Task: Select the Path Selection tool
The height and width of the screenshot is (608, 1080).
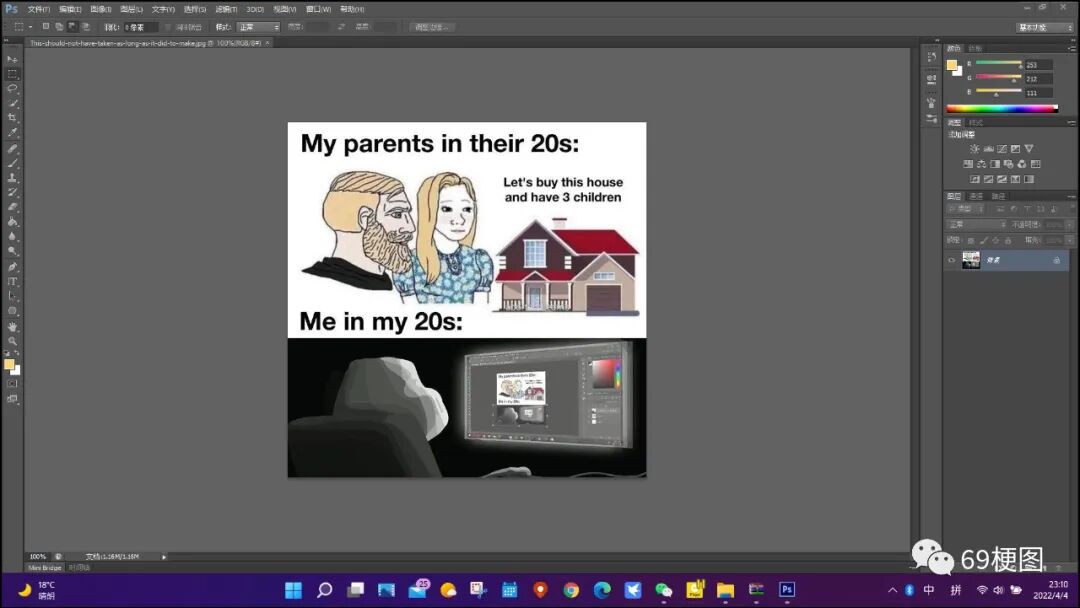Action: pyautogui.click(x=12, y=296)
